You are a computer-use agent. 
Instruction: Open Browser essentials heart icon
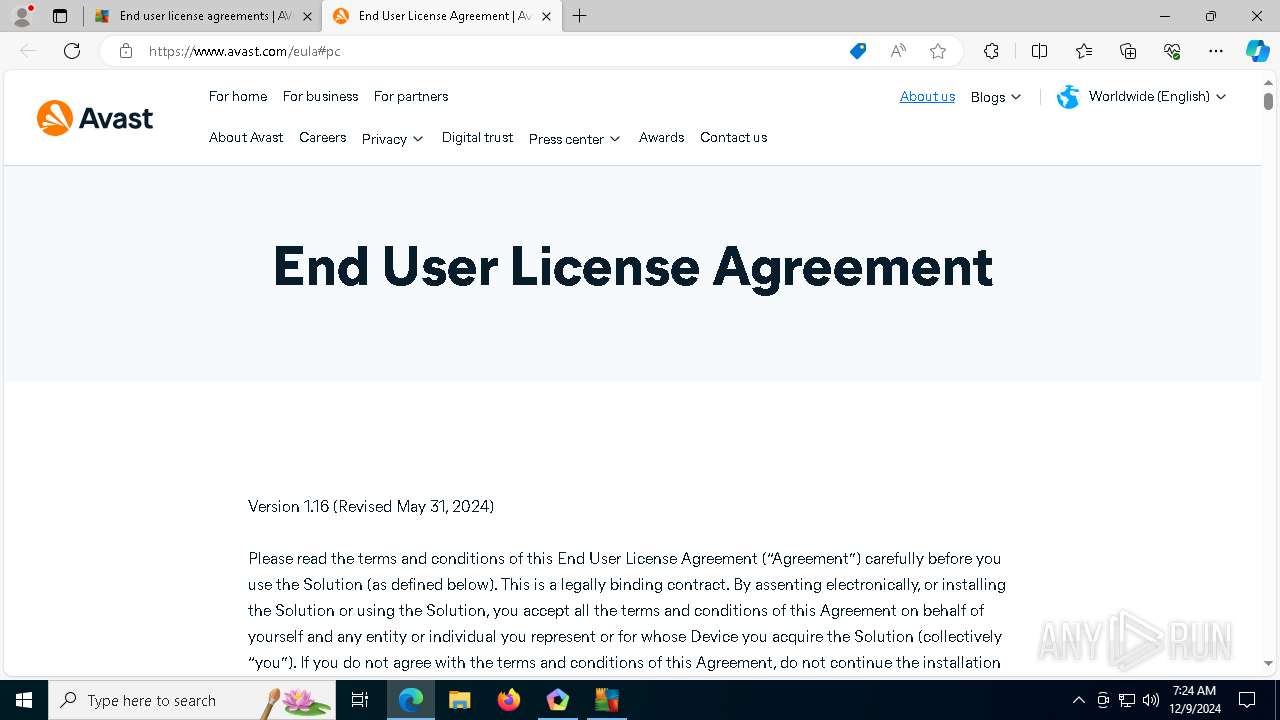click(x=1172, y=51)
